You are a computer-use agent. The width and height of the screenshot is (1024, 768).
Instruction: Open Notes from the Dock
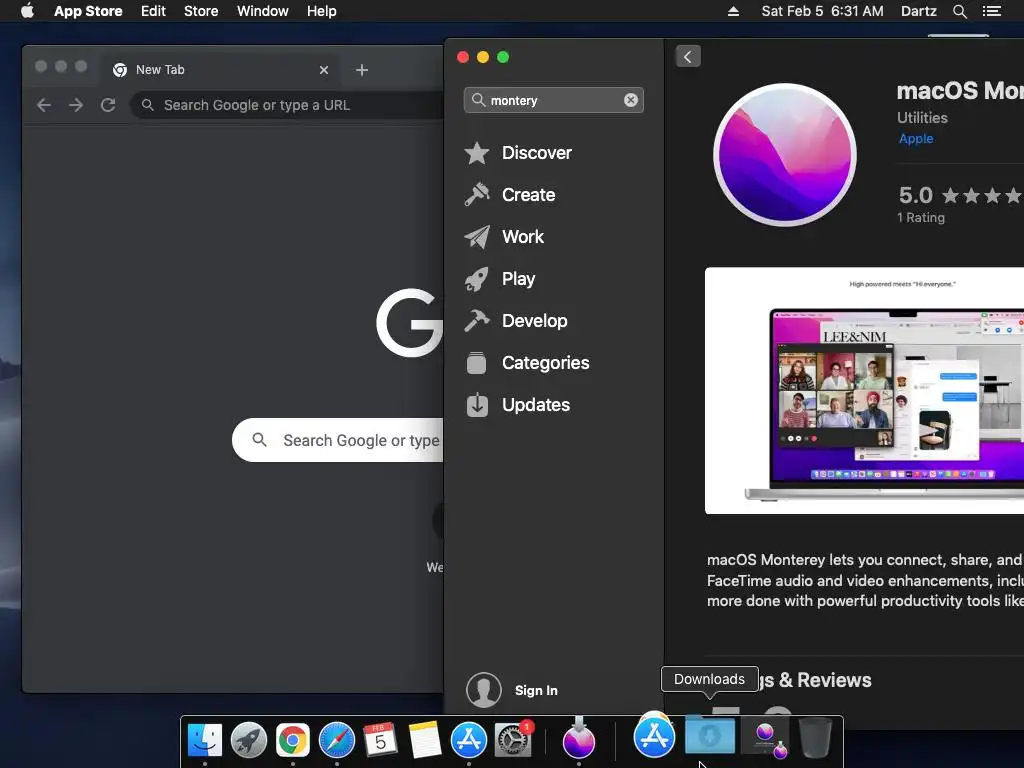point(424,740)
